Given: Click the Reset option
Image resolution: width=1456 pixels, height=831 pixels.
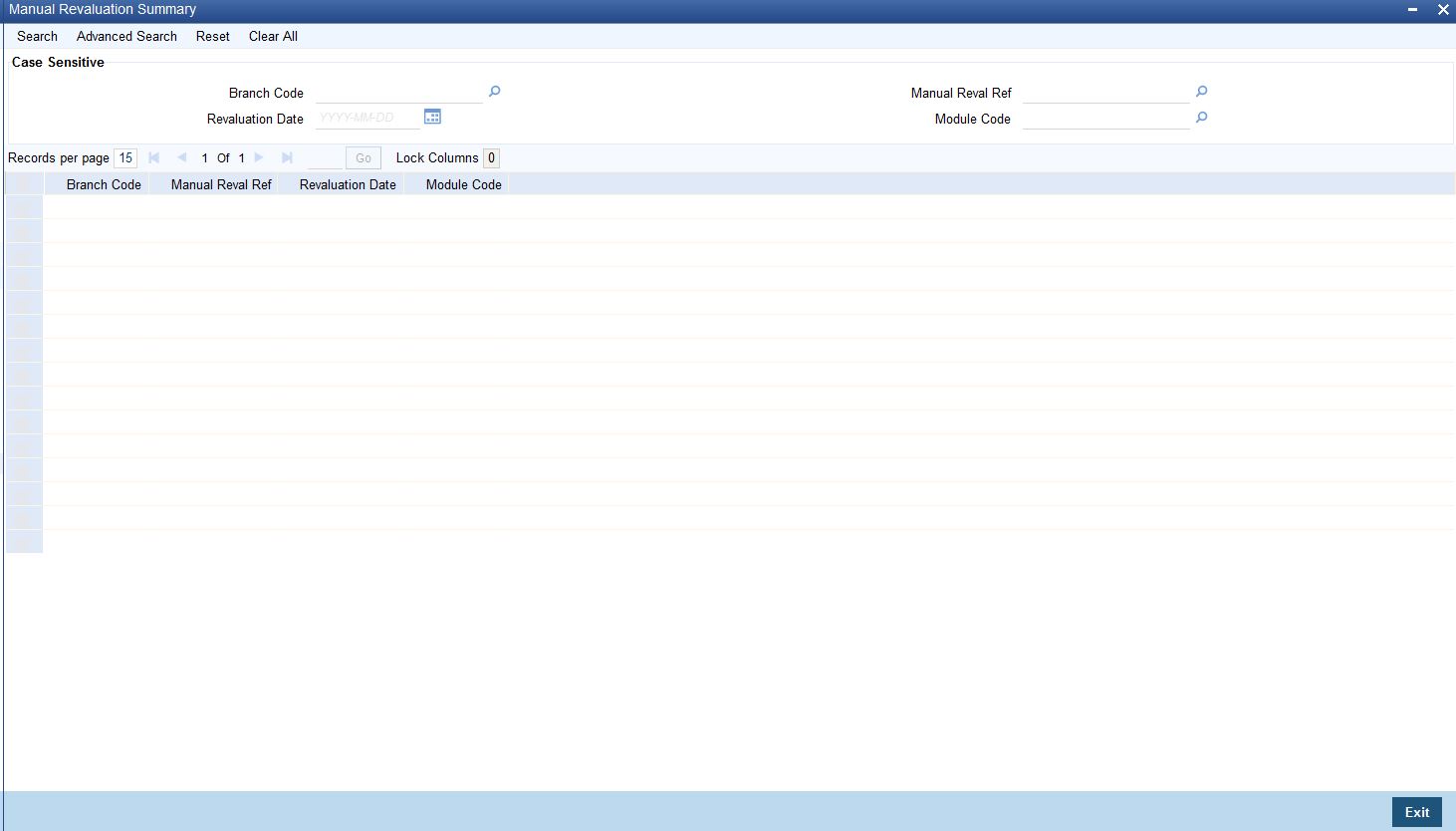Looking at the screenshot, I should pos(212,36).
